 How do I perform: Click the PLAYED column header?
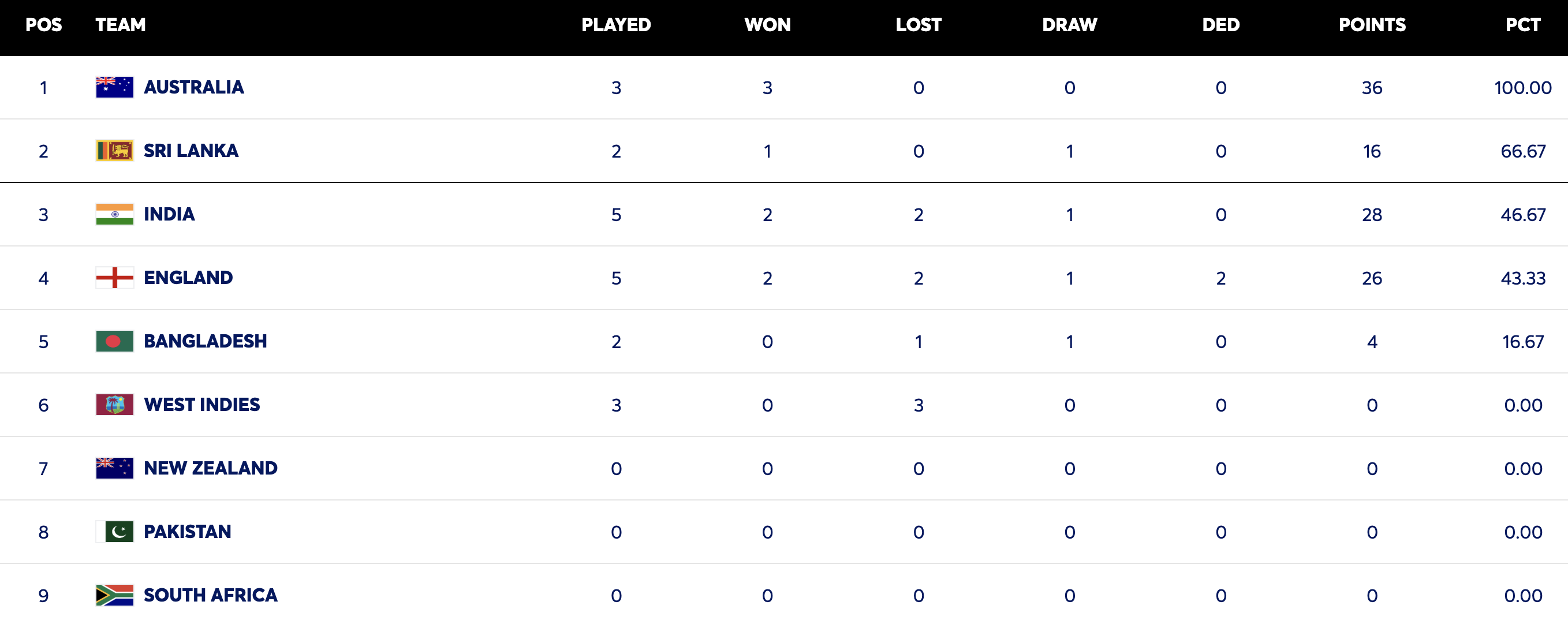[616, 25]
